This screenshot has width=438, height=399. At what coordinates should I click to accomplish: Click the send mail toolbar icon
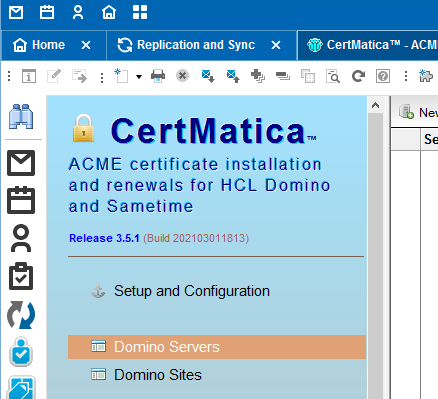(233, 76)
